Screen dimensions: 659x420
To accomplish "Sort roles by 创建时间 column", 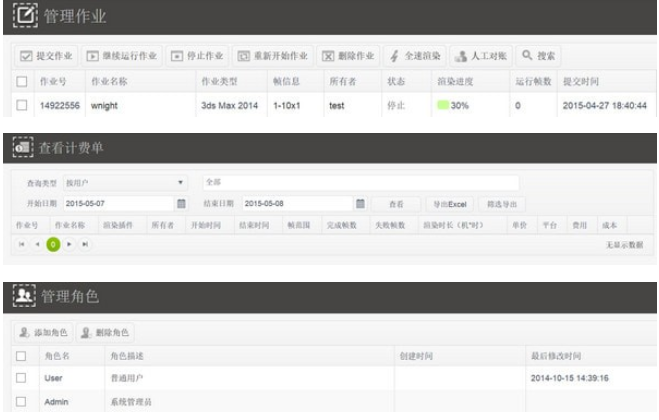I will click(x=416, y=356).
